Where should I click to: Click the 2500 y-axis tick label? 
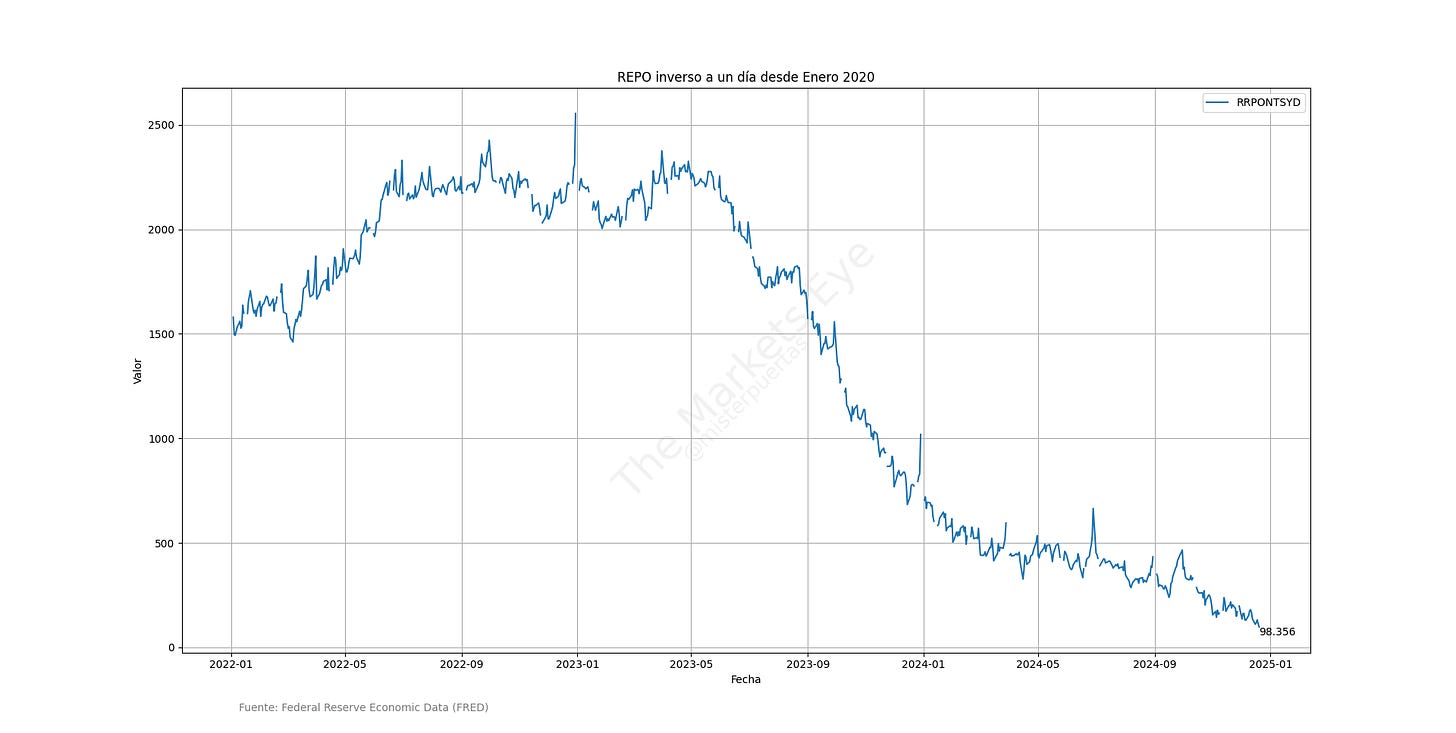159,125
